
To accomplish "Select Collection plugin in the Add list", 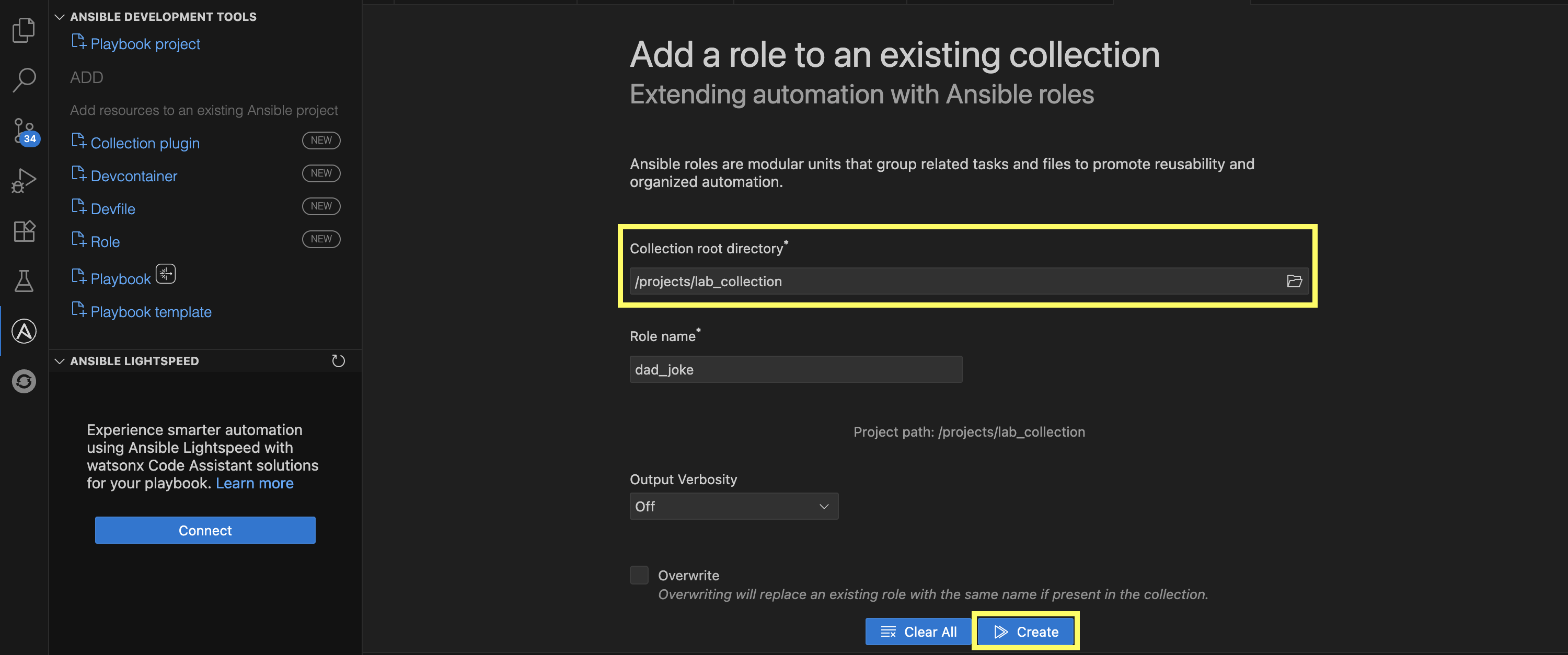I will click(145, 143).
